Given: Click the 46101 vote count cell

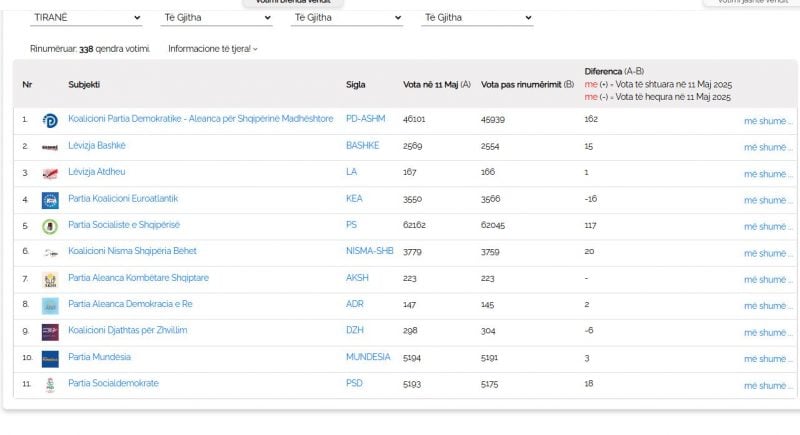Looking at the screenshot, I should 414,119.
